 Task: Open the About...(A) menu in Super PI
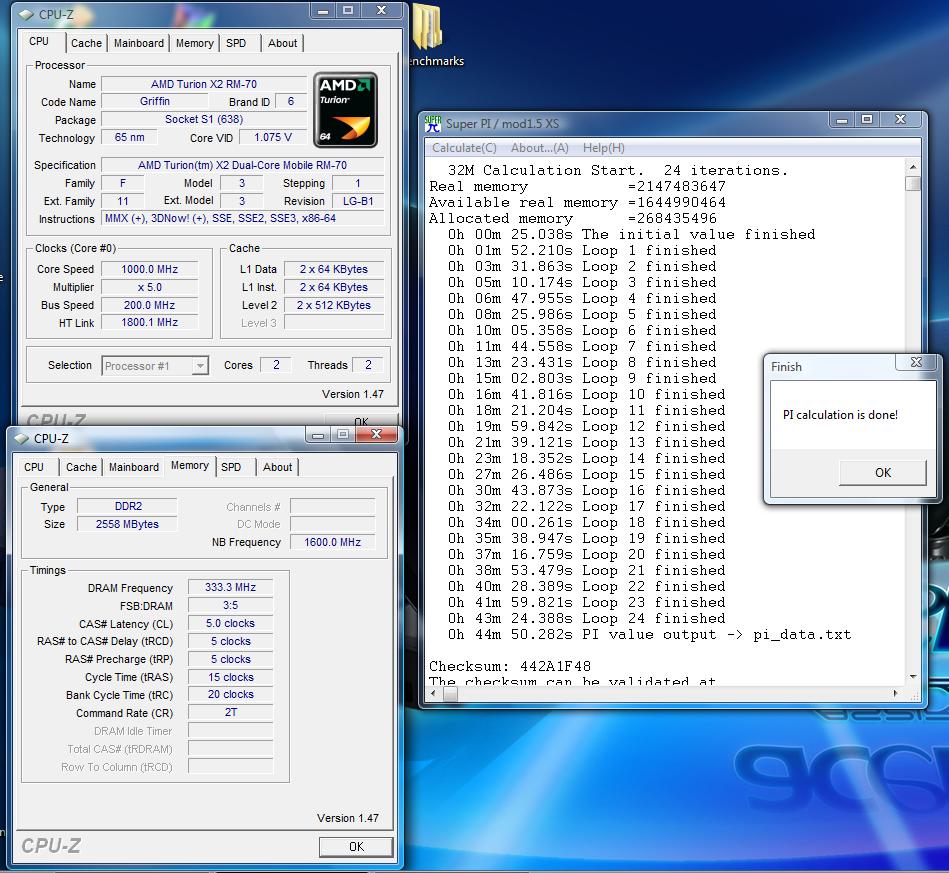point(540,148)
